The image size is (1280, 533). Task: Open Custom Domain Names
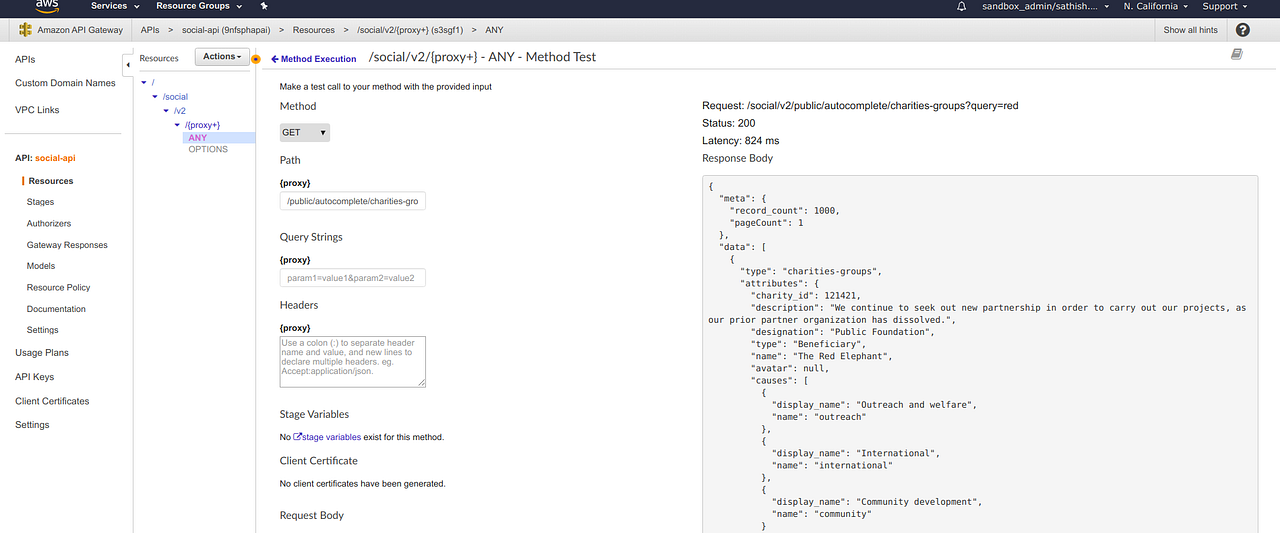tap(65, 83)
